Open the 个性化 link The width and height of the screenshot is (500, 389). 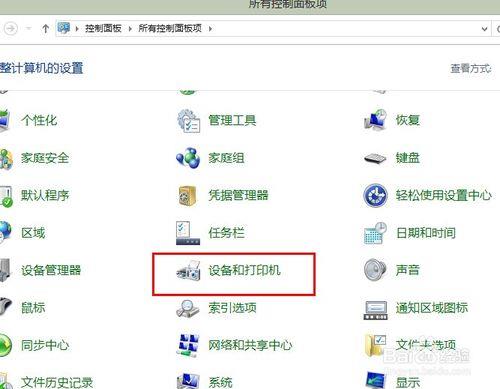(39, 120)
